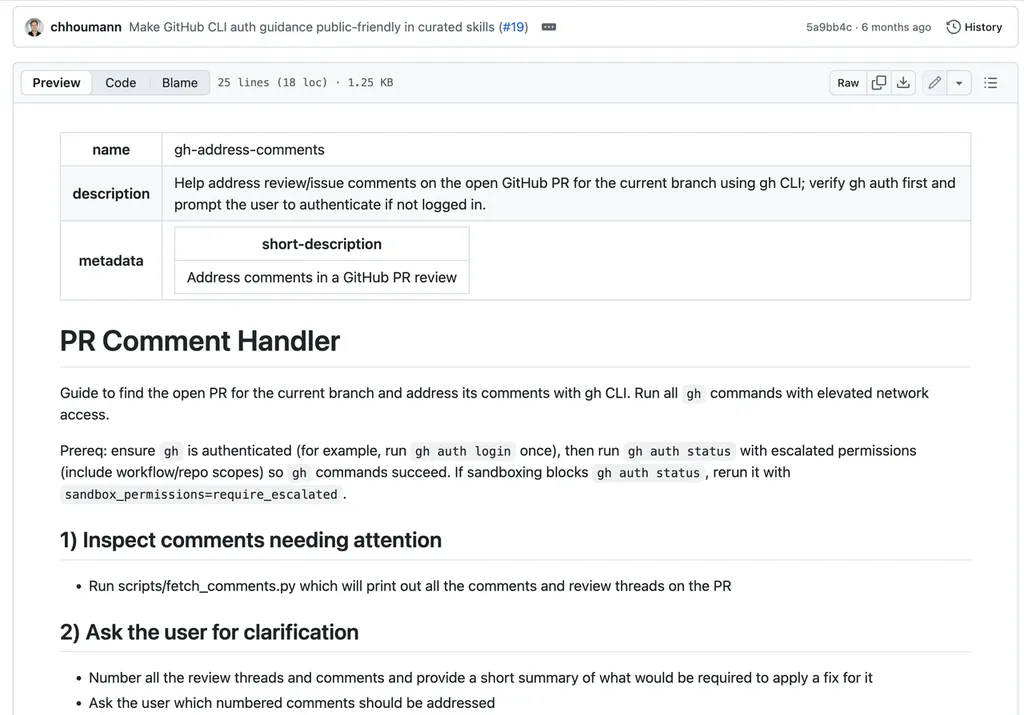Click '2) Ask the user for clarification' heading
This screenshot has height=715, width=1024.
tap(209, 632)
